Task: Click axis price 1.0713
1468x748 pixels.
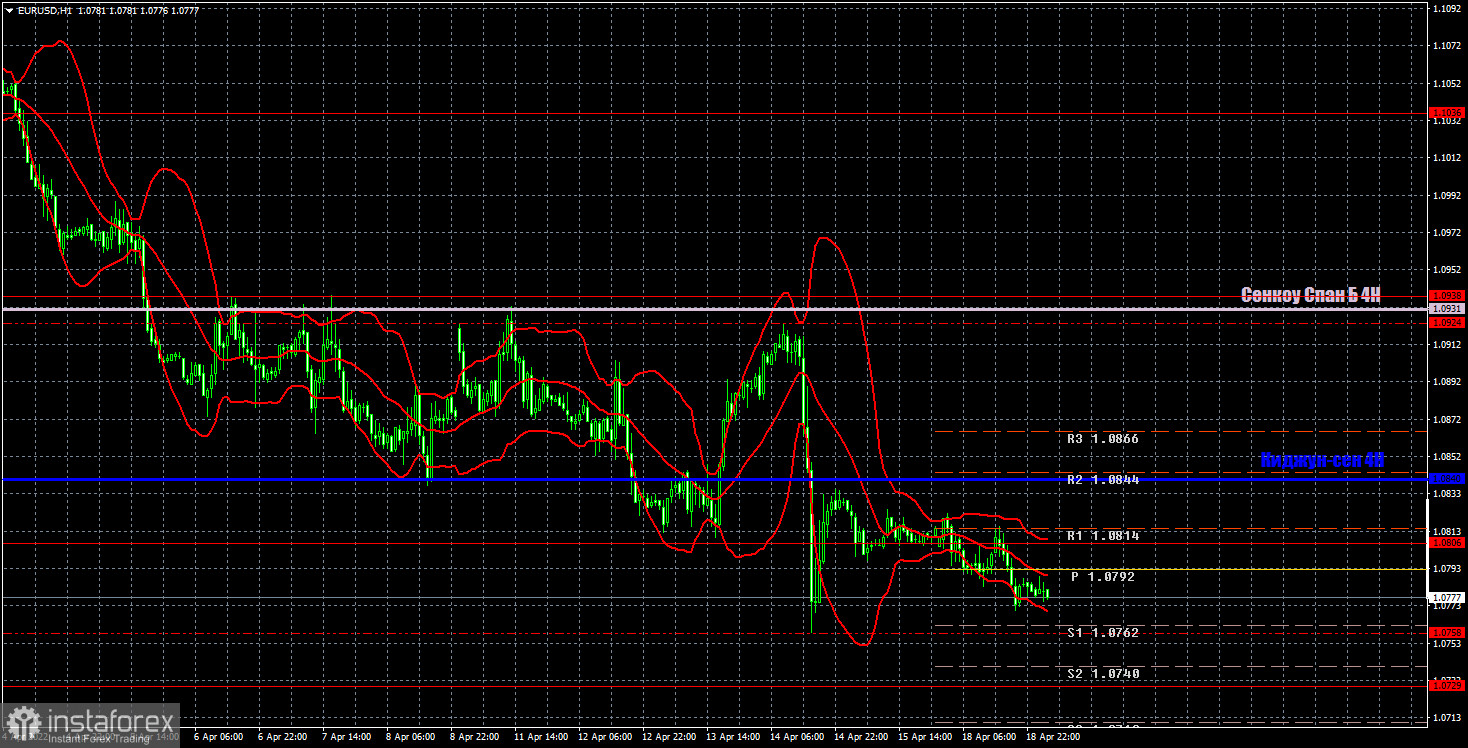Action: 1447,718
